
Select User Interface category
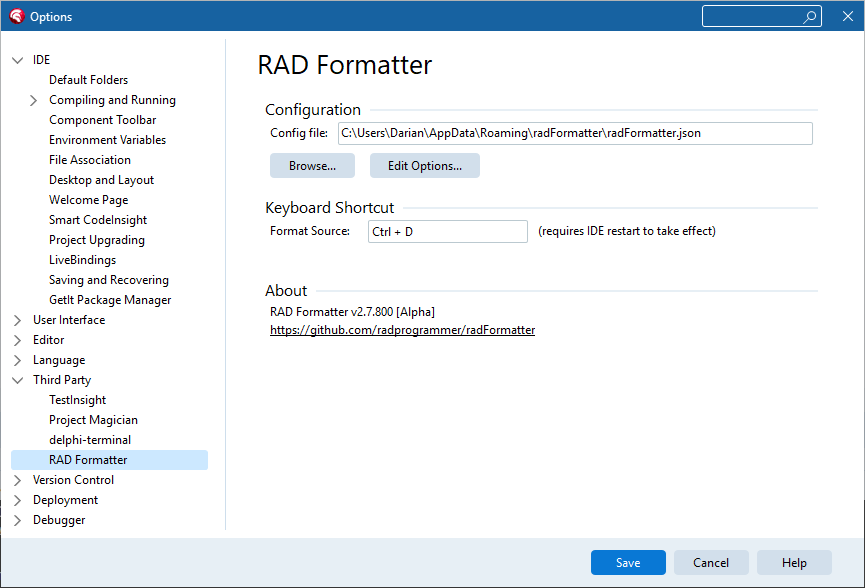(x=69, y=320)
